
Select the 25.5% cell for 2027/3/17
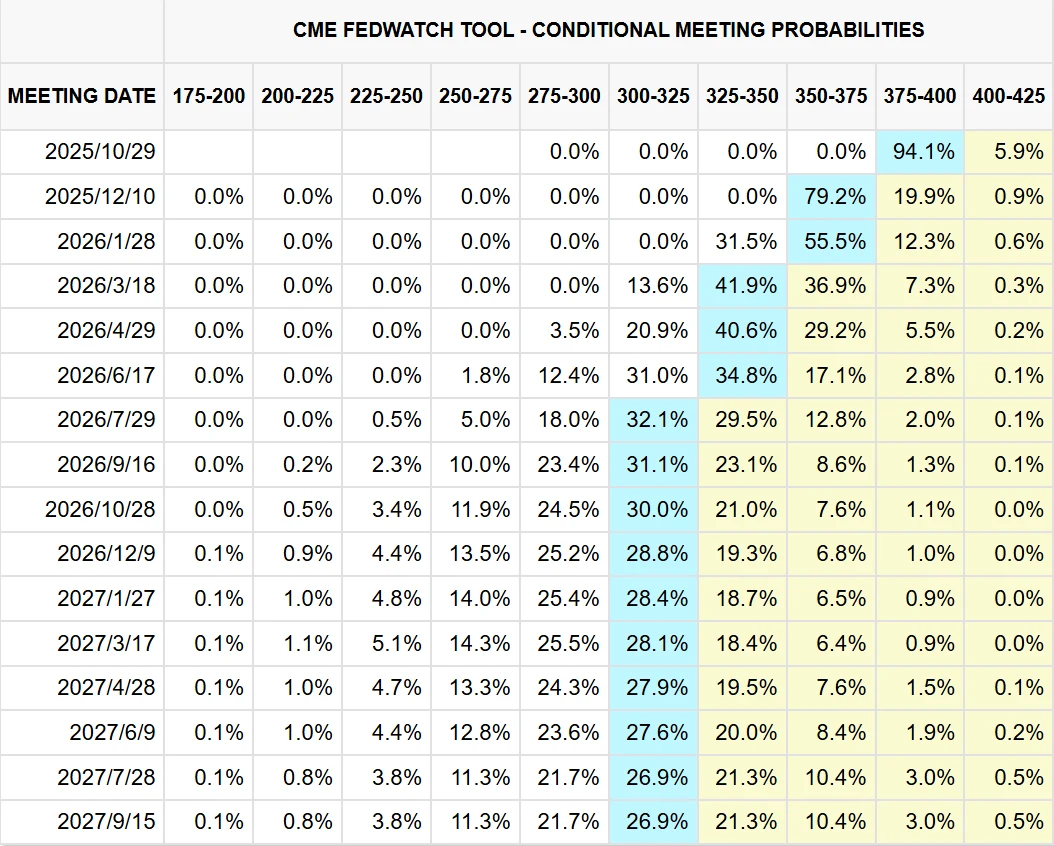pos(565,643)
